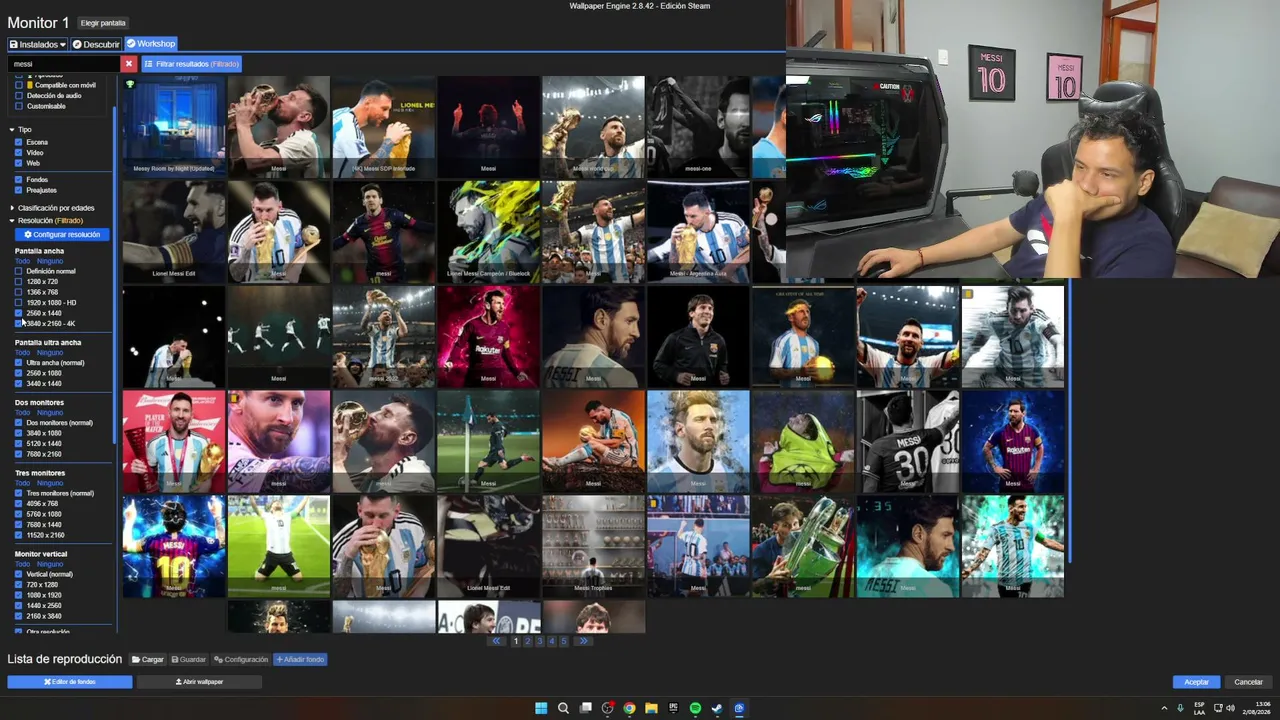Click Abrir wallpaper button
Viewport: 1280px width, 720px height.
pyautogui.click(x=199, y=682)
